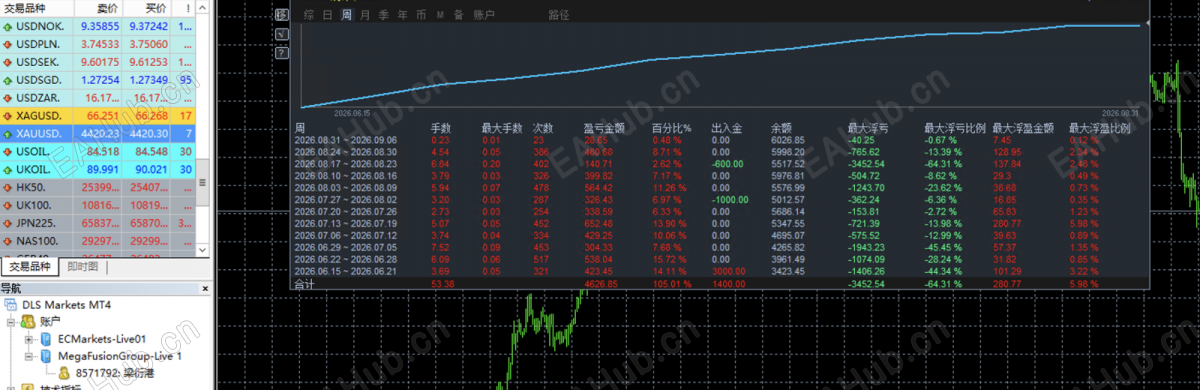The height and width of the screenshot is (390, 1200).
Task: Select the 年 yearly tab
Action: tap(402, 15)
